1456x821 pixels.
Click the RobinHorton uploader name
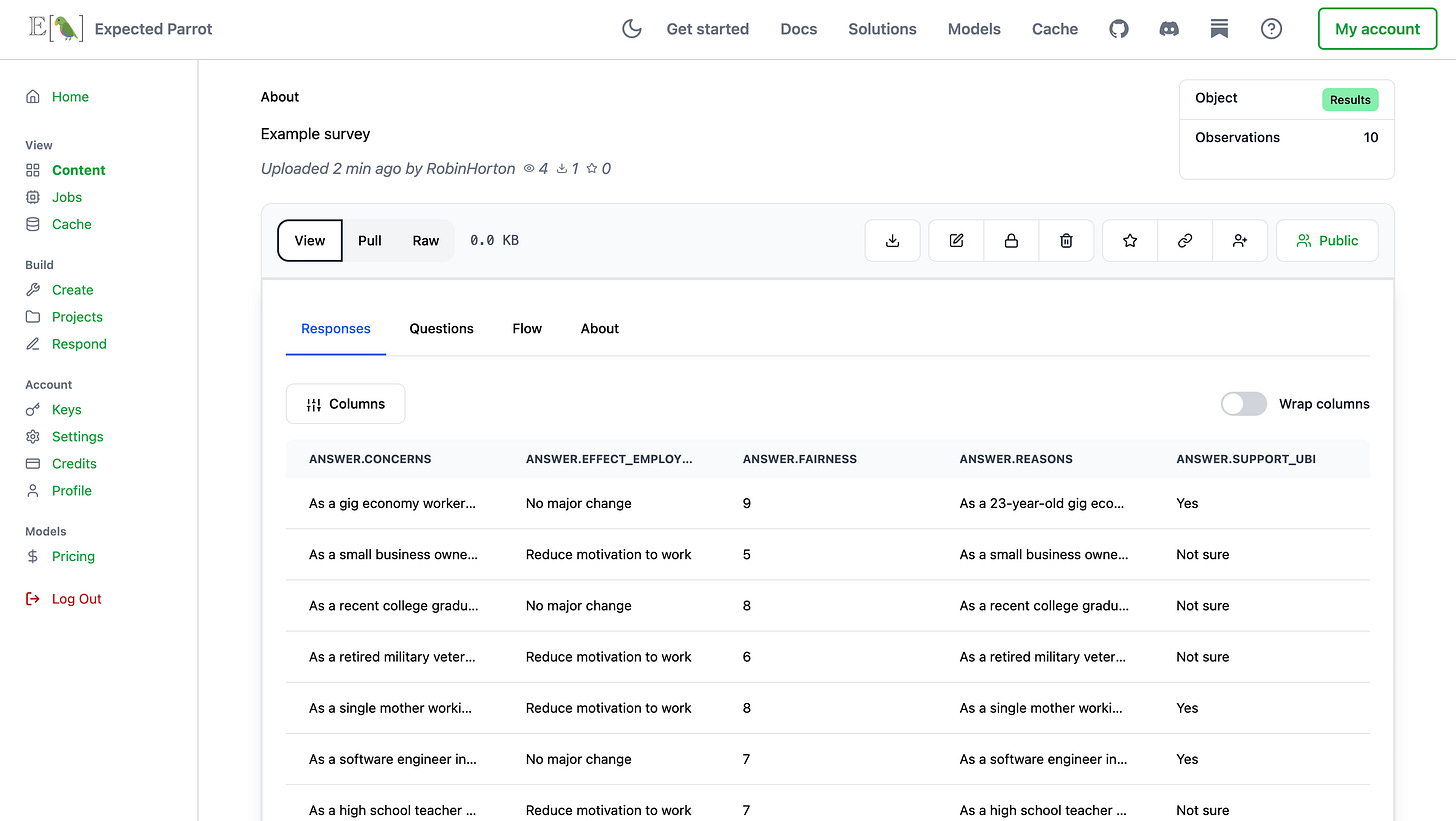click(470, 169)
